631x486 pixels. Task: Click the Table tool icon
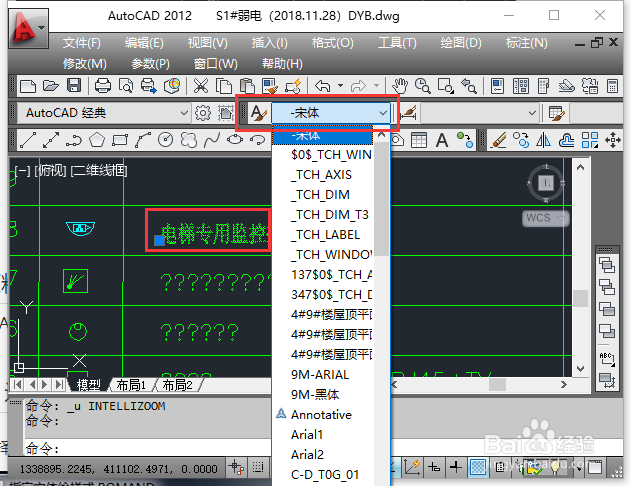419,140
